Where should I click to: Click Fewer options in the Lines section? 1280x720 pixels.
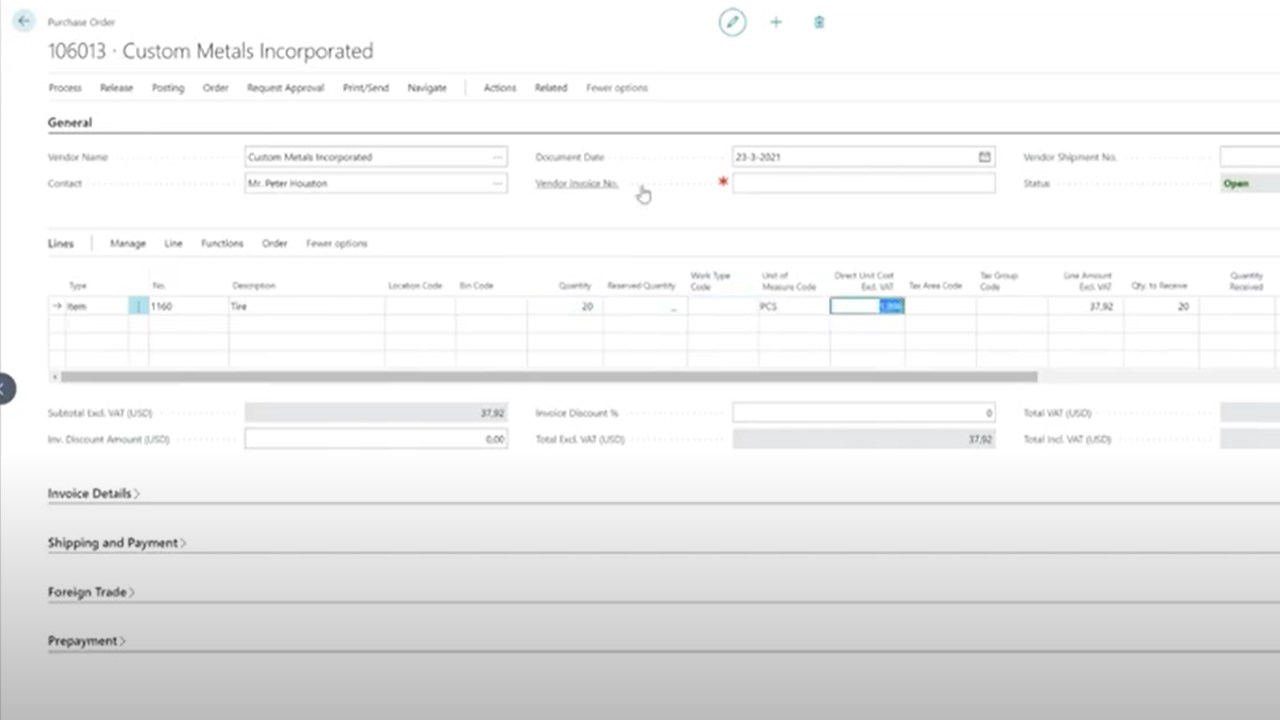click(x=337, y=243)
